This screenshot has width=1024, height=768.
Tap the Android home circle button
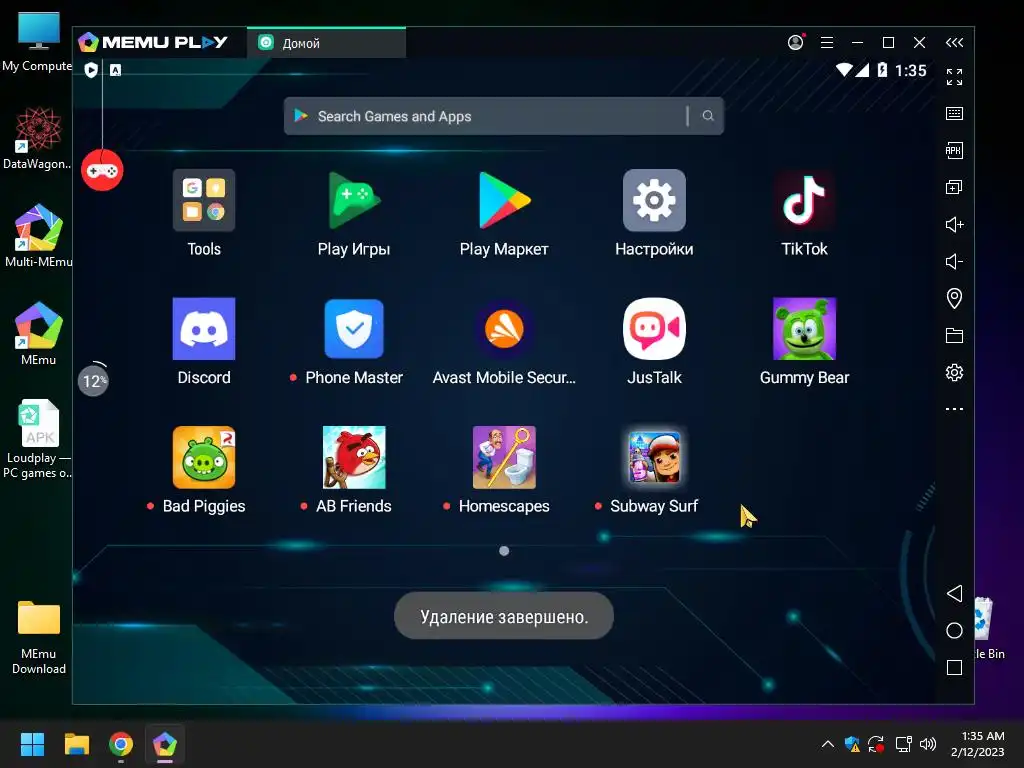pyautogui.click(x=954, y=630)
